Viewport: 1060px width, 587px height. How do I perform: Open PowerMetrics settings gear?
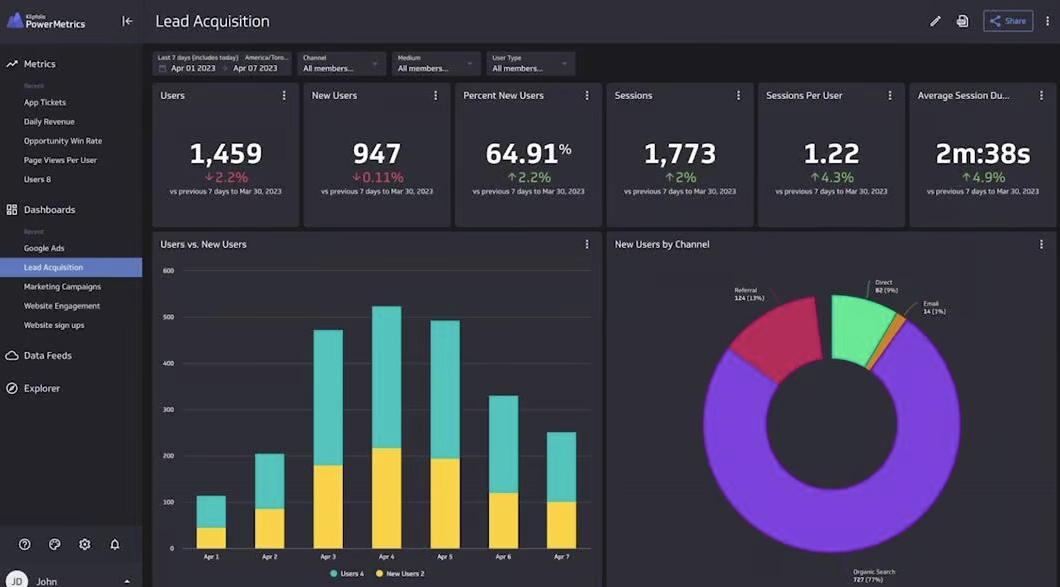point(84,544)
